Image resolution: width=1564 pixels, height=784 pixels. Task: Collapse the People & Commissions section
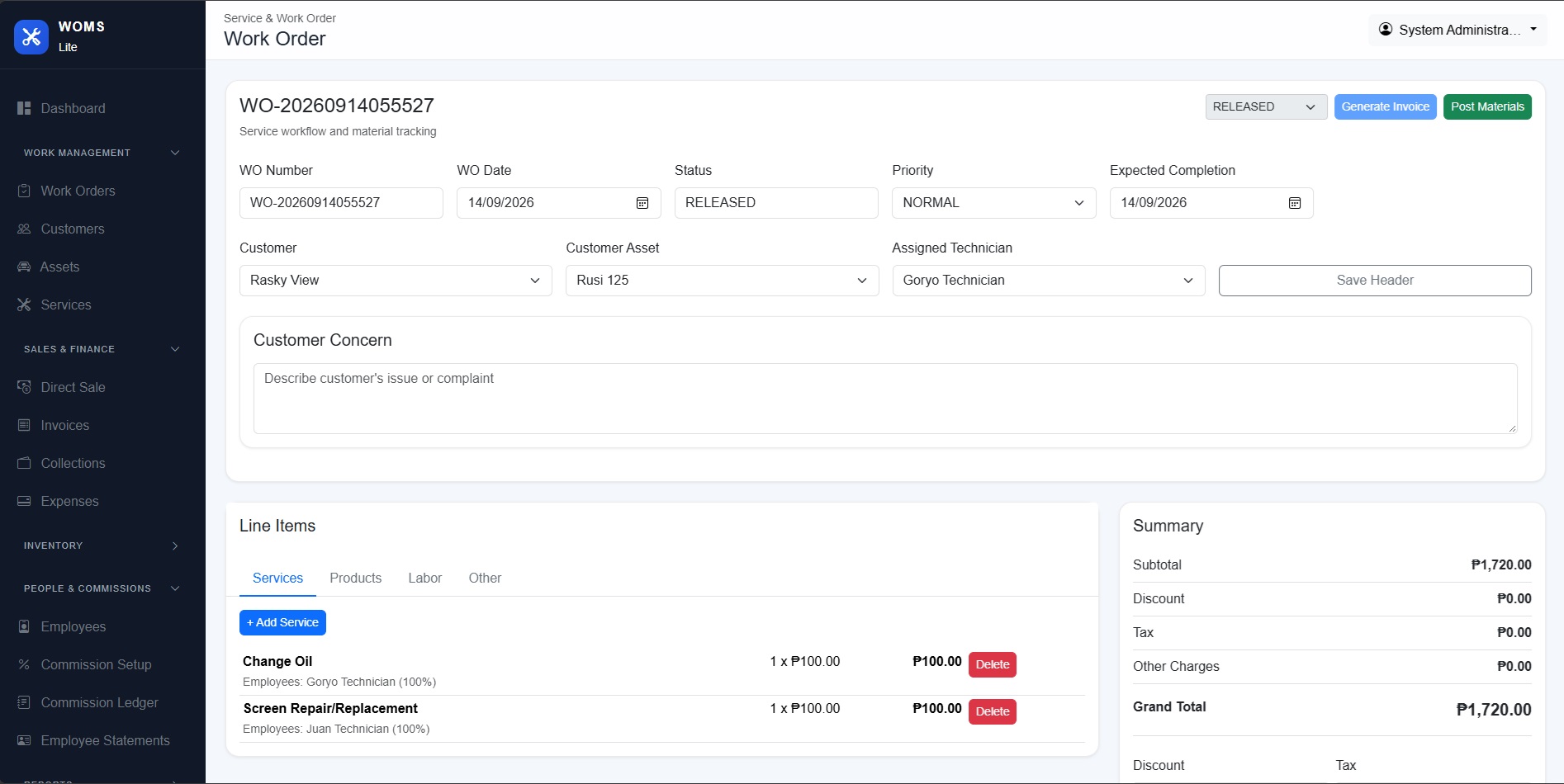point(175,588)
